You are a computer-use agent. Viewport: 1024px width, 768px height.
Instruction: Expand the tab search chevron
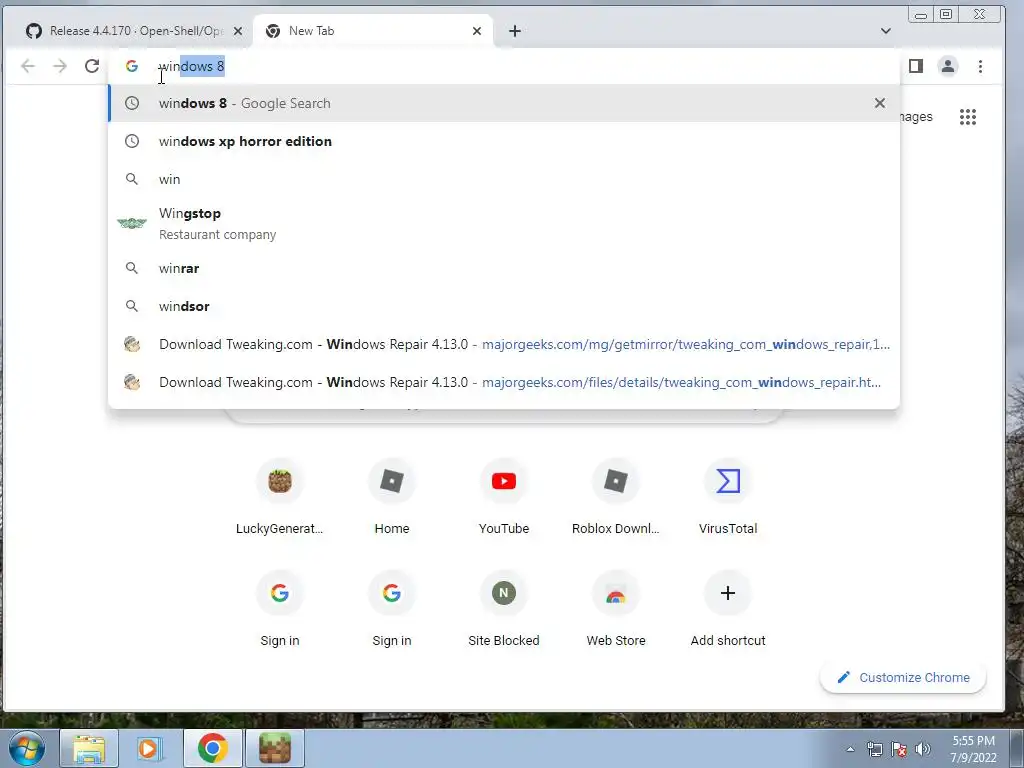(x=886, y=31)
